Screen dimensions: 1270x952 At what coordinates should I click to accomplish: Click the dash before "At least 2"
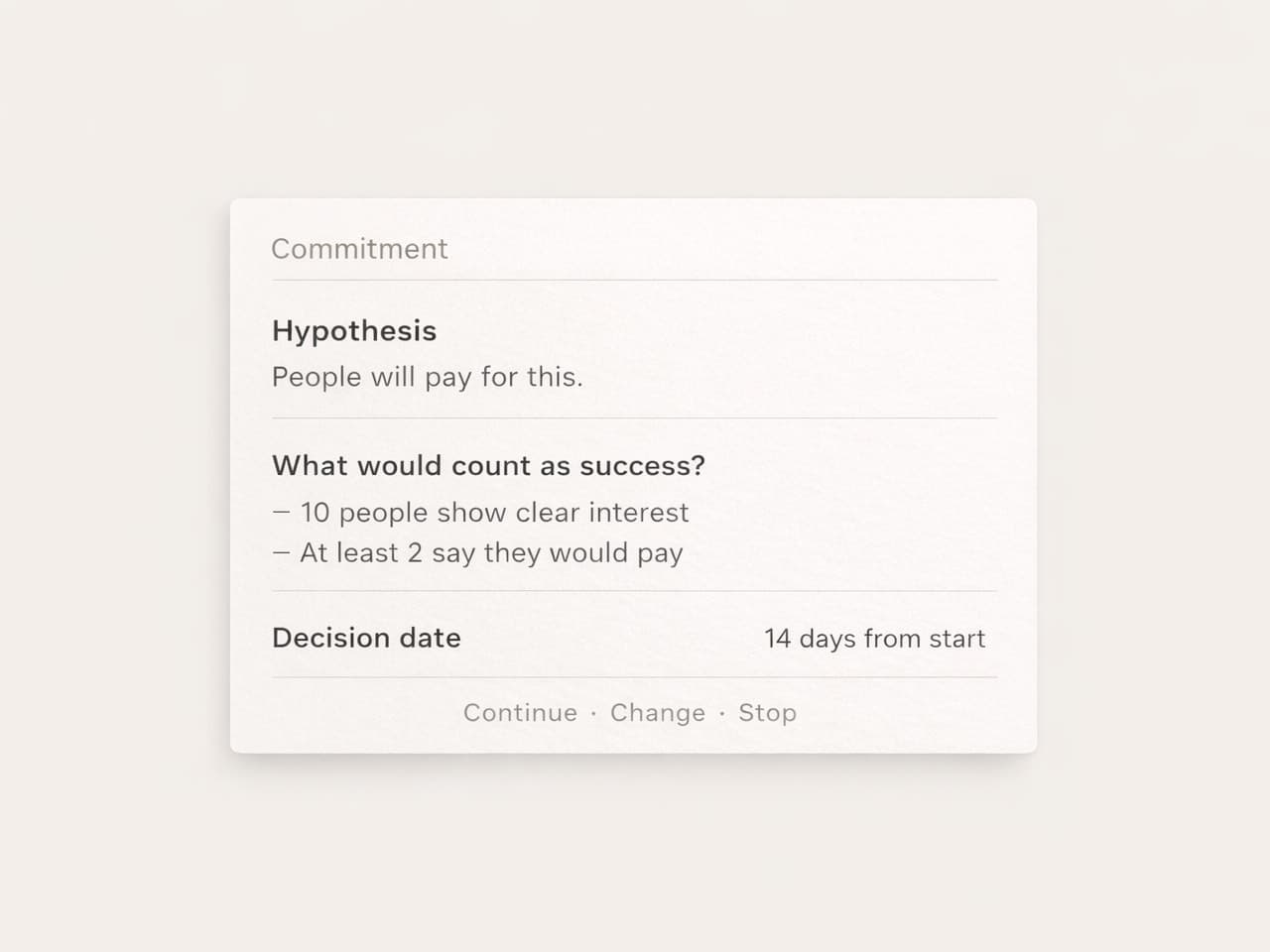pos(282,553)
